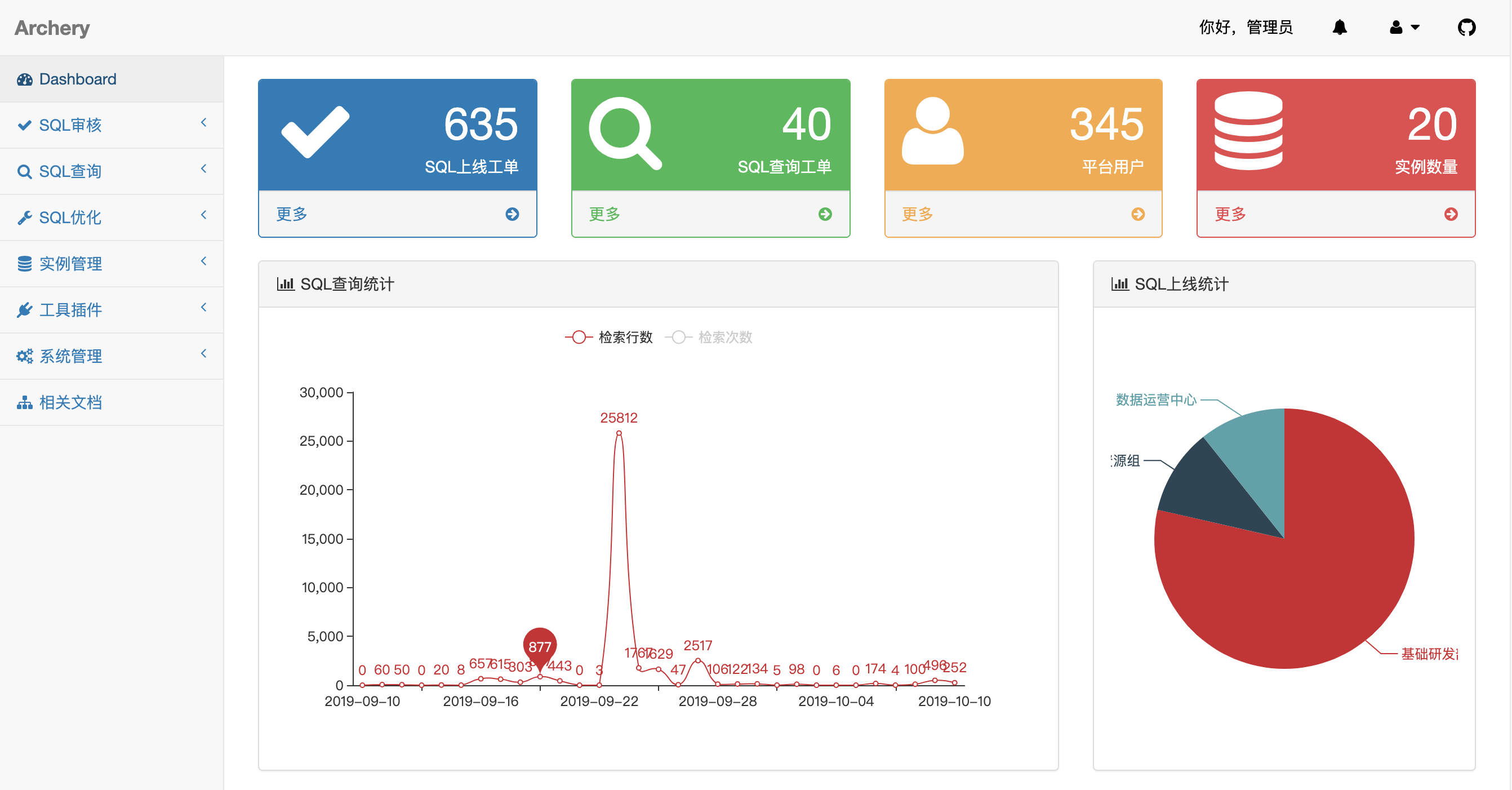
Task: Click the 2019-09-22 x-axis date label
Action: point(599,702)
